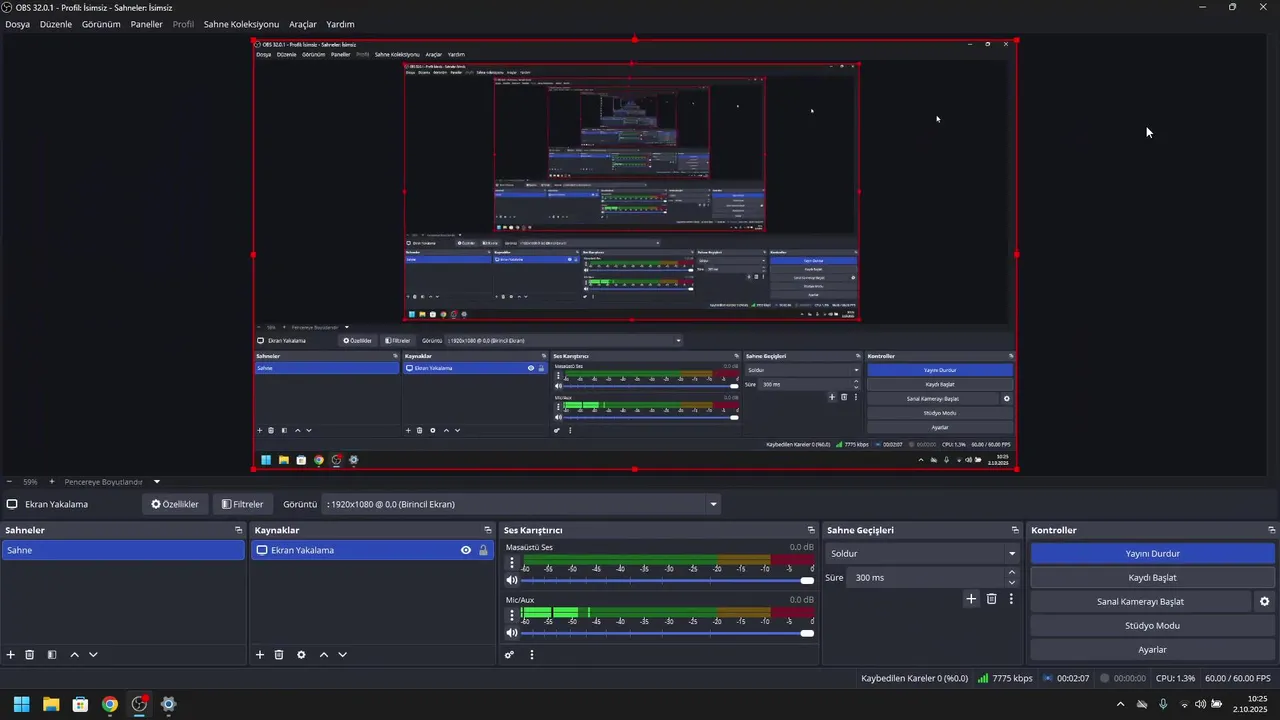Open the Dosya menu
Image resolution: width=1280 pixels, height=720 pixels.
pyautogui.click(x=17, y=24)
